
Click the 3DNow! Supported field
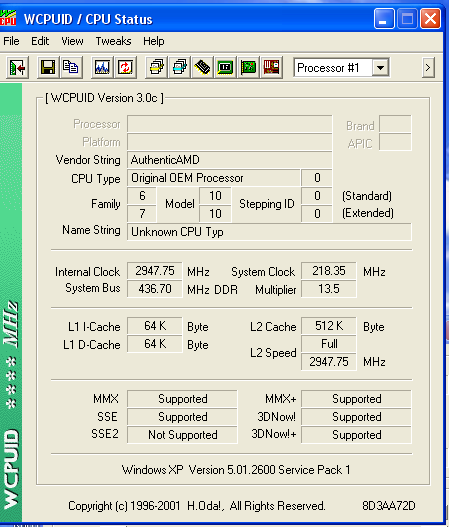356,417
